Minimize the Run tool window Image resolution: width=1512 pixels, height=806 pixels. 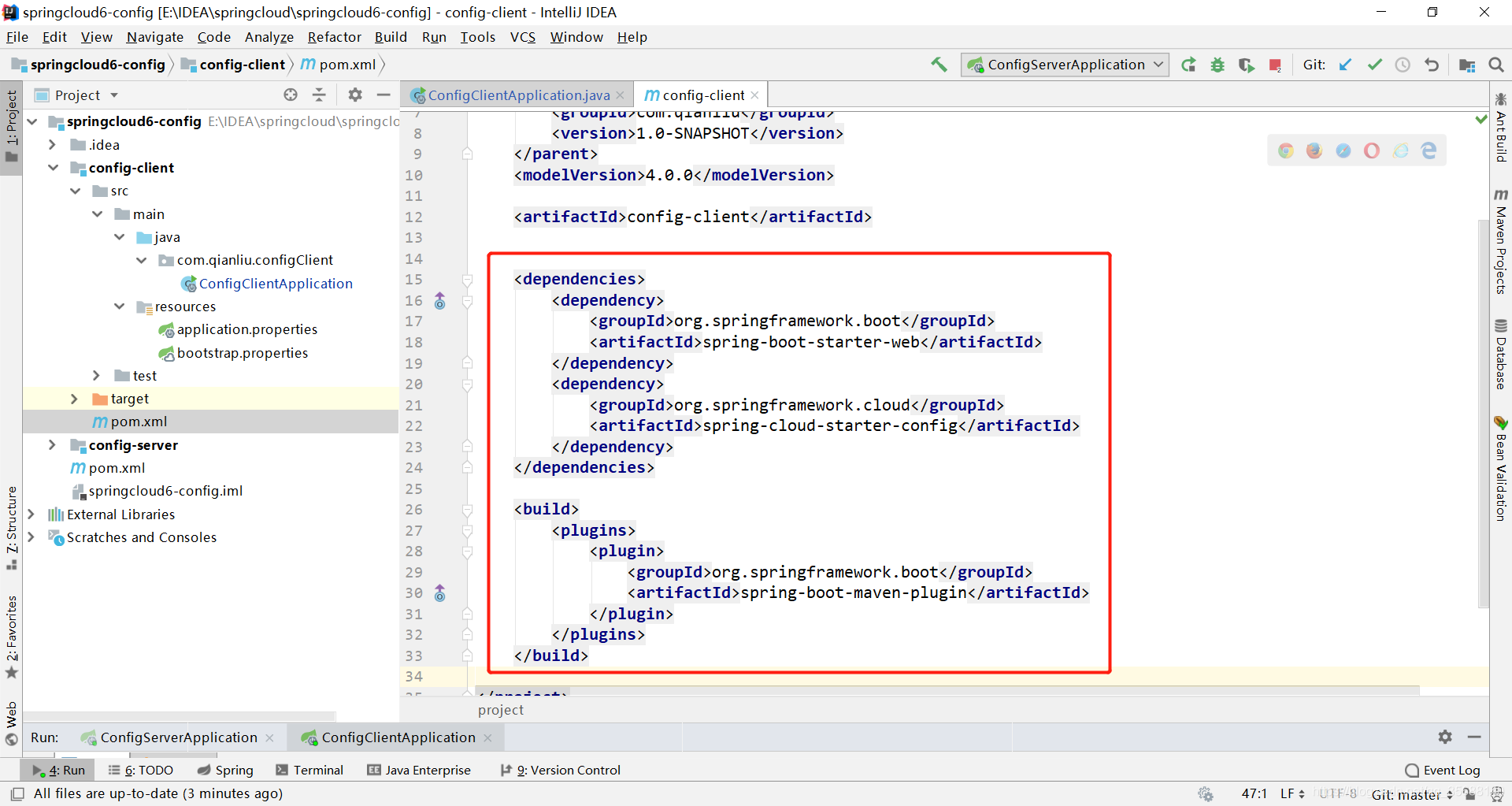pyautogui.click(x=1474, y=737)
